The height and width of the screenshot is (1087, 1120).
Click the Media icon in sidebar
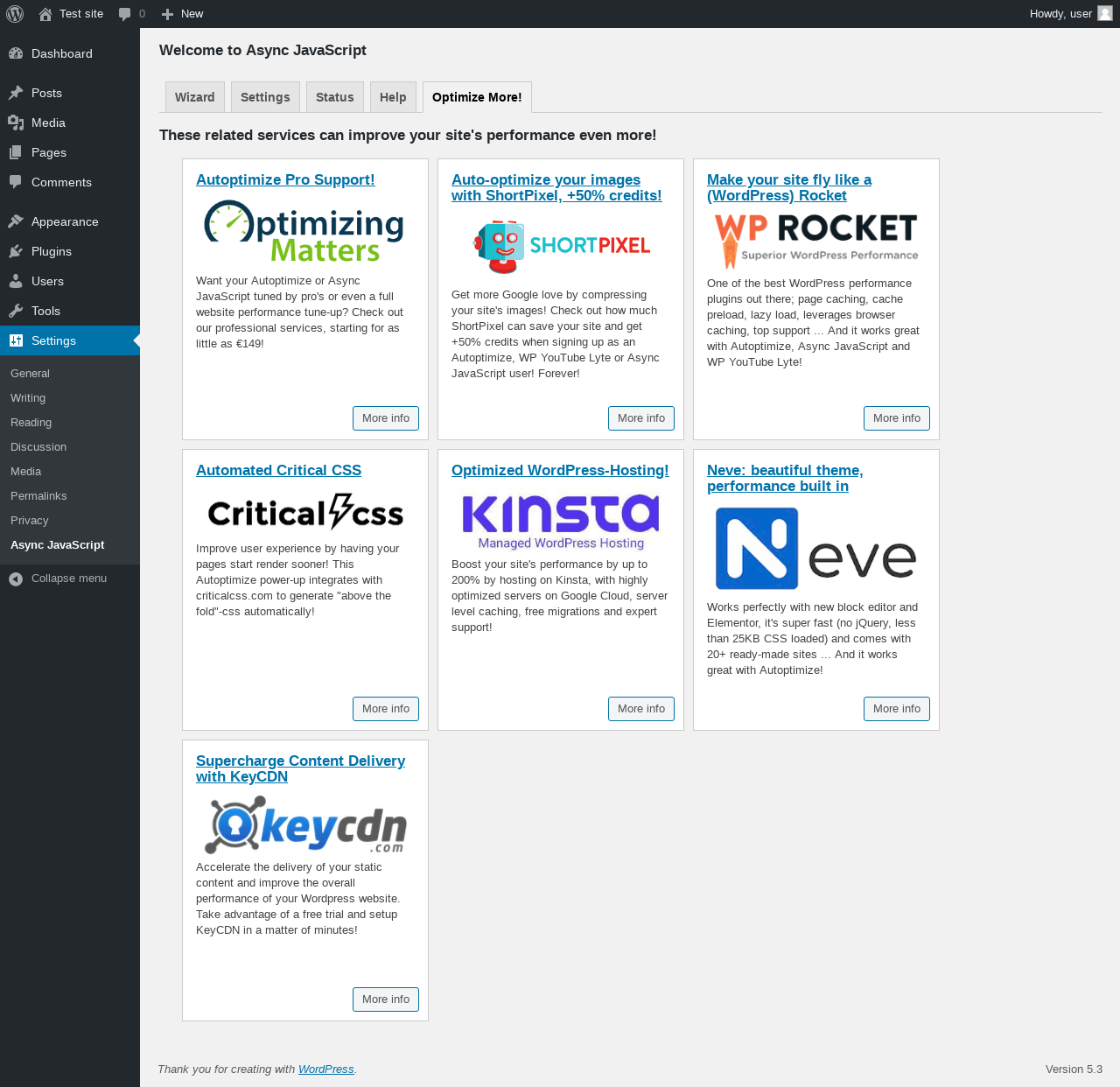tap(16, 123)
